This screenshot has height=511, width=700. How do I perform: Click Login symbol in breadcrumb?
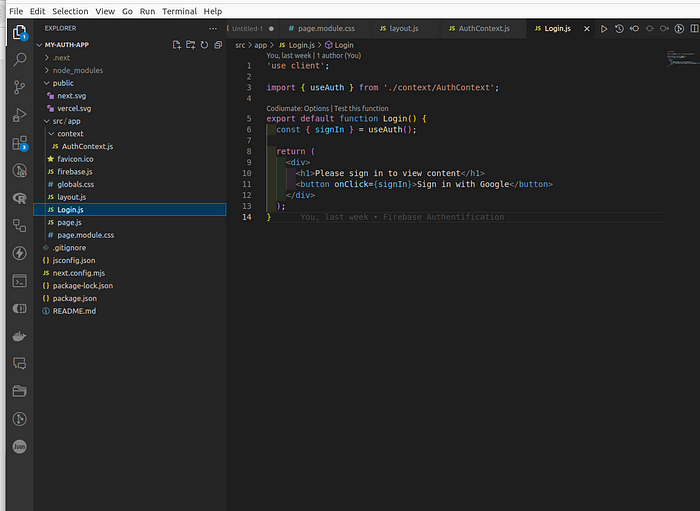[x=339, y=45]
